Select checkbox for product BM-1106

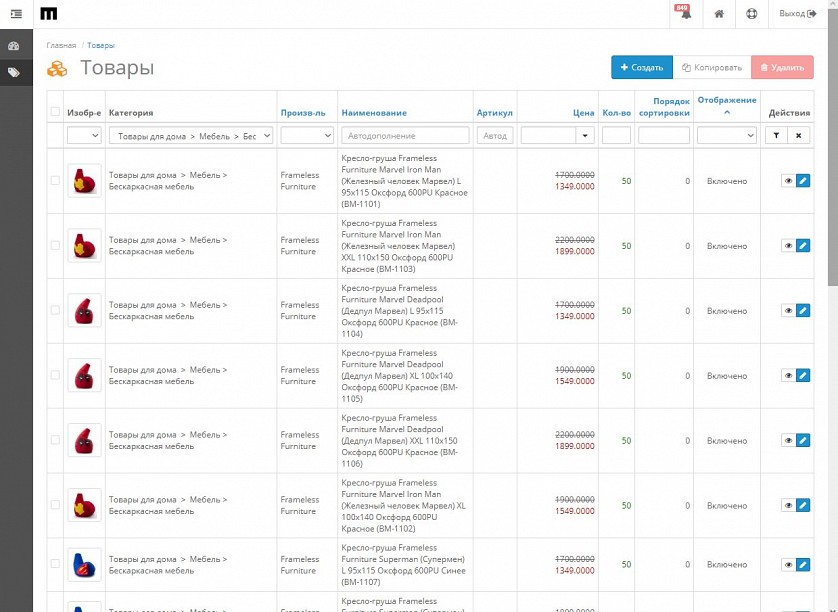[x=55, y=440]
